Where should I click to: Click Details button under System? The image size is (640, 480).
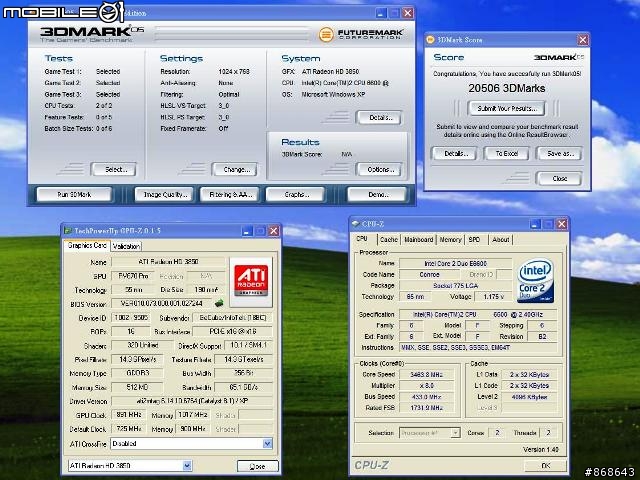379,118
